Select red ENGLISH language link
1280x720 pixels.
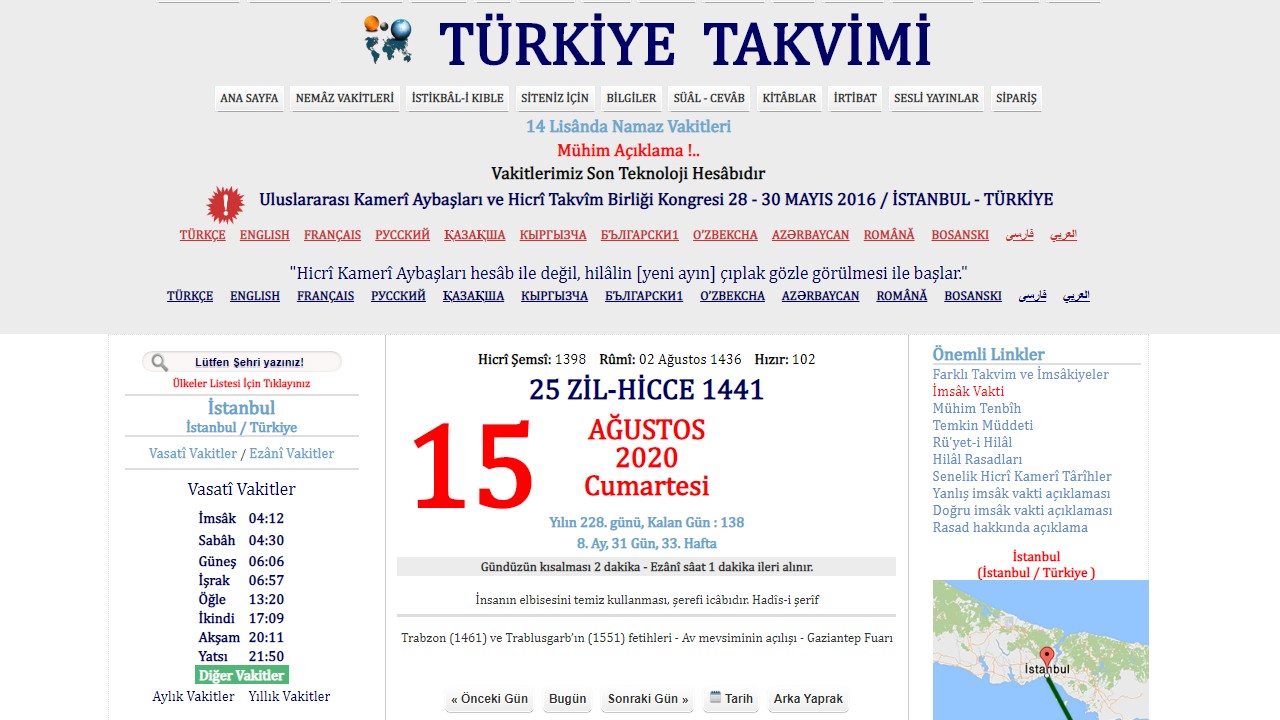point(265,235)
